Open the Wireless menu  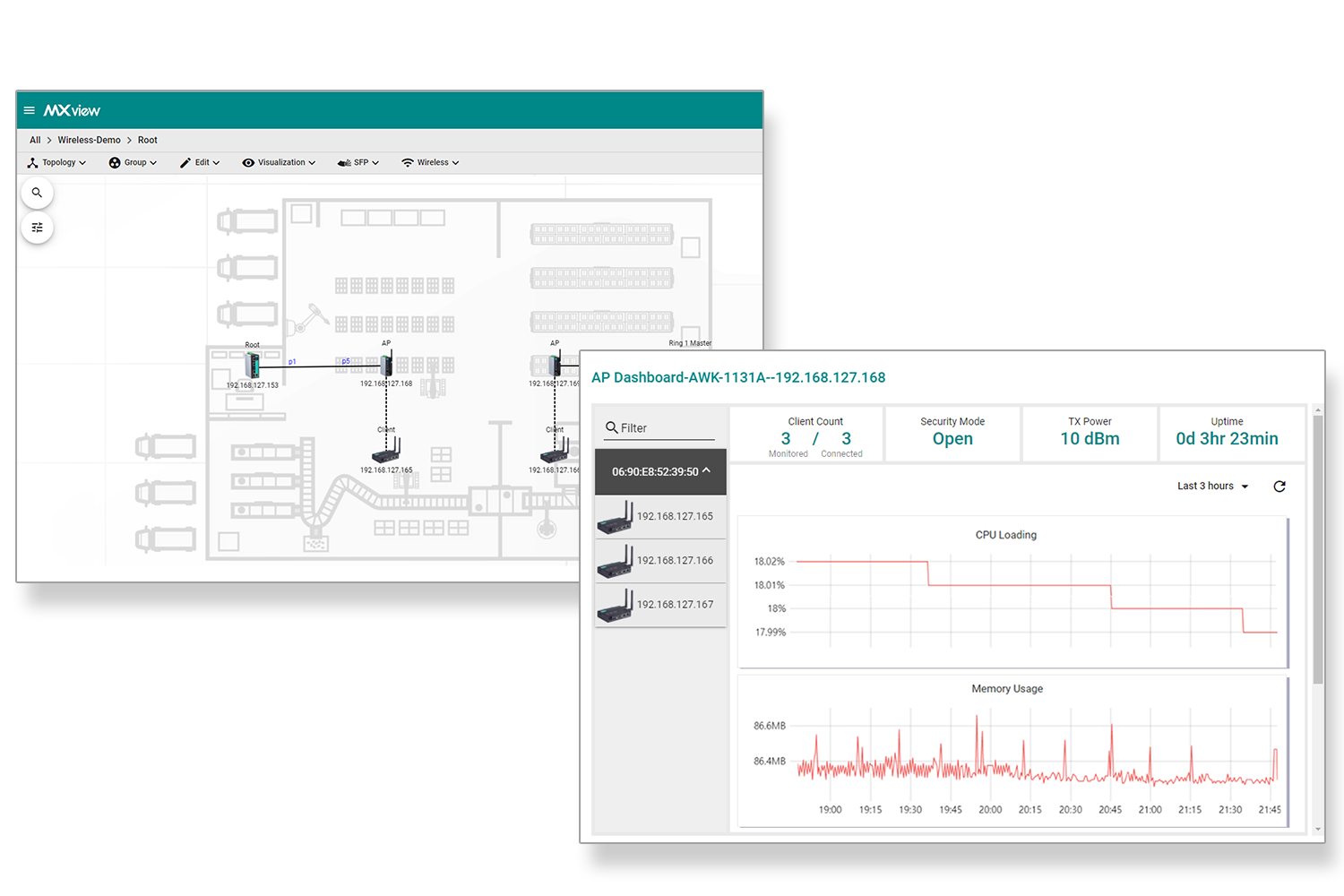click(430, 163)
